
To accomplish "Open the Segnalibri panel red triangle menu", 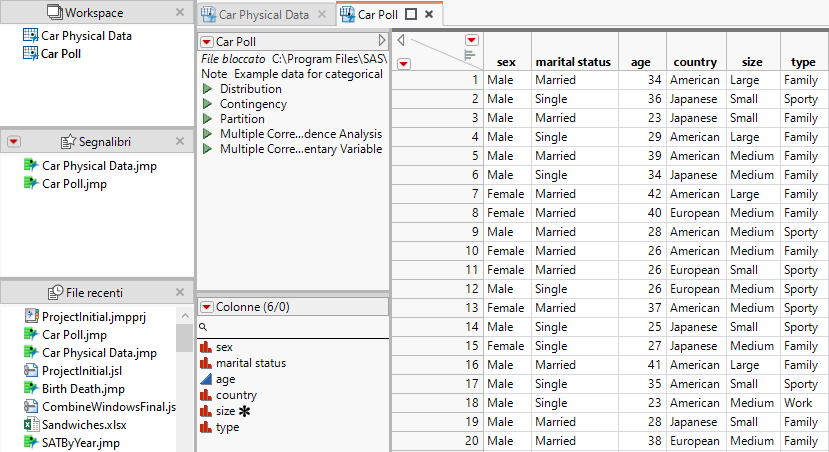I will tap(14, 142).
